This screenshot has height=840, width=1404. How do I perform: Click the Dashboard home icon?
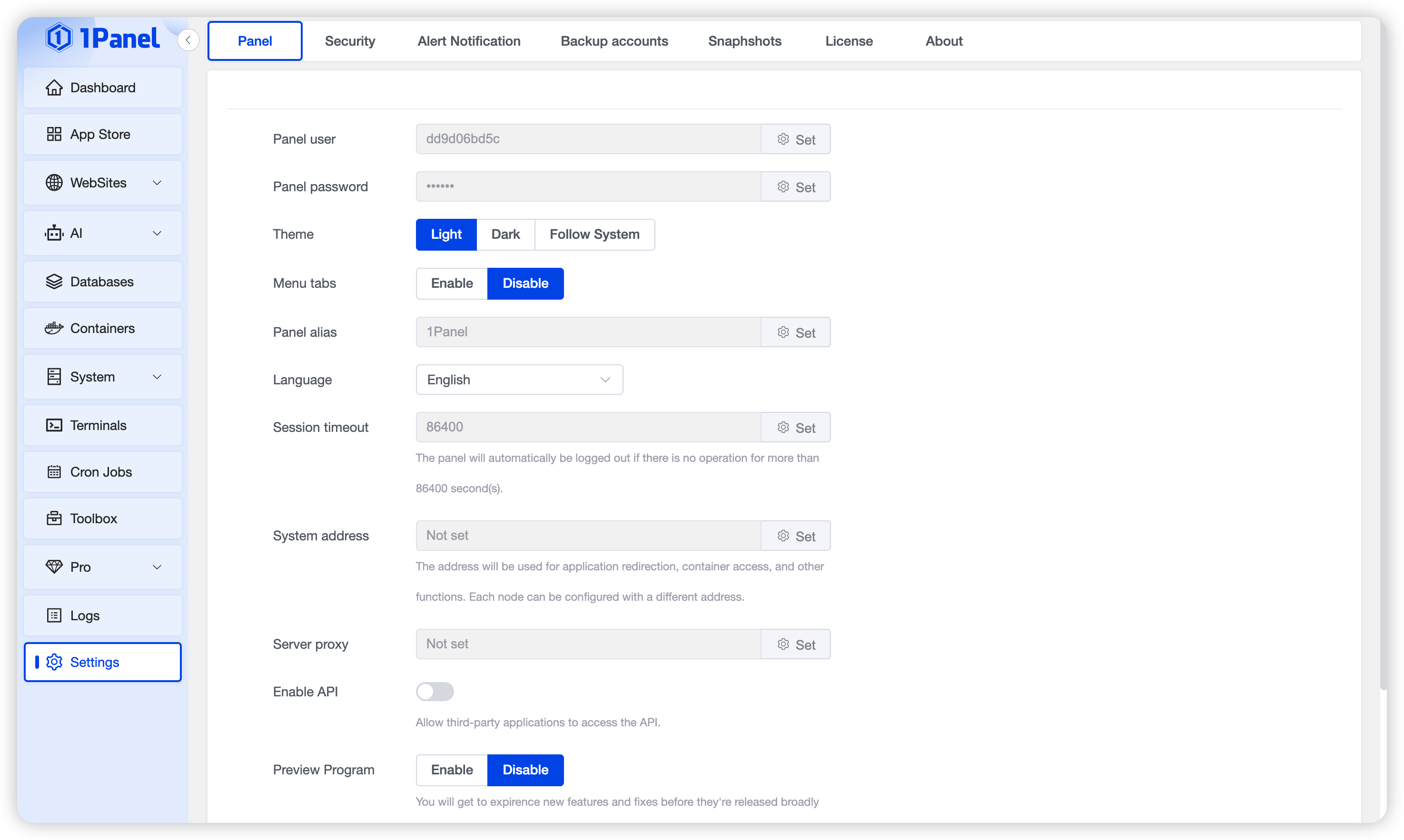point(54,88)
